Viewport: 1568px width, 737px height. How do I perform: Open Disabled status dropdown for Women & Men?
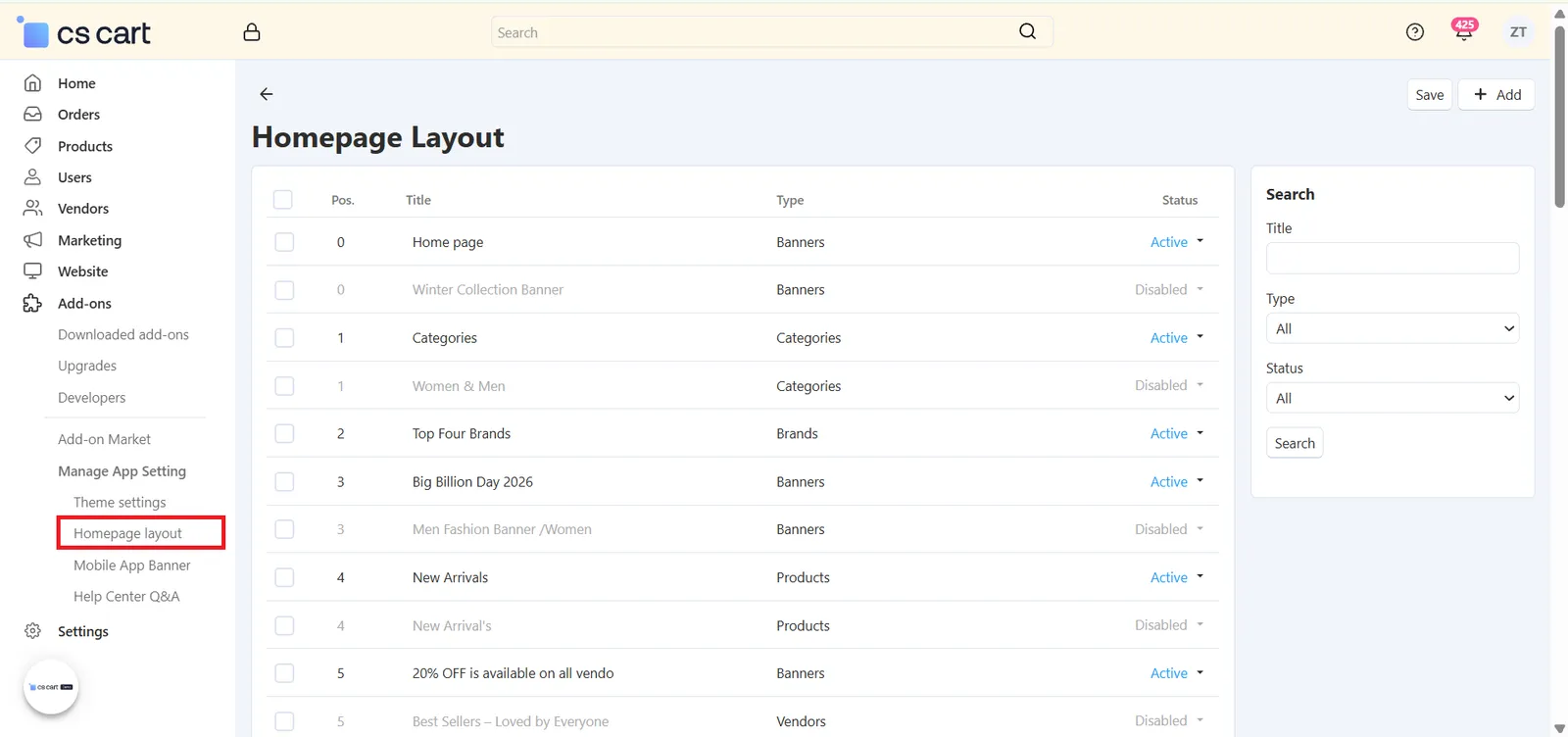(x=1169, y=385)
